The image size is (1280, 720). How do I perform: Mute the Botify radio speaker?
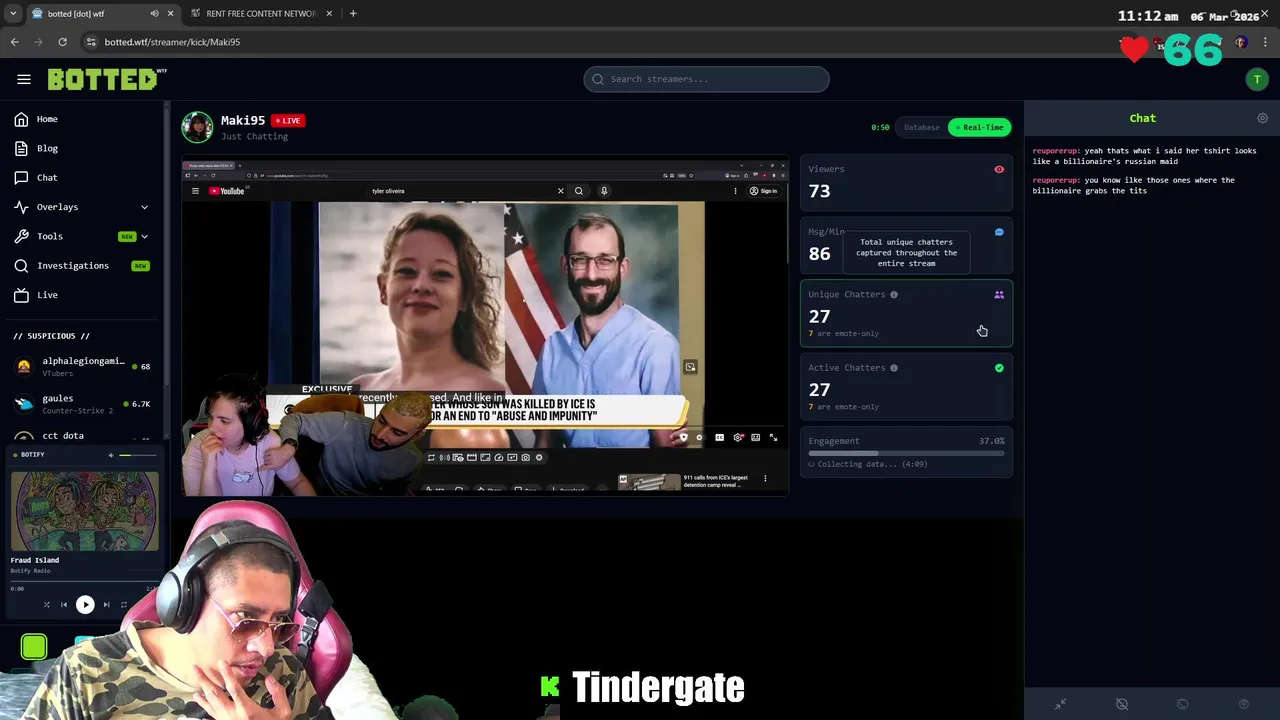[x=111, y=455]
